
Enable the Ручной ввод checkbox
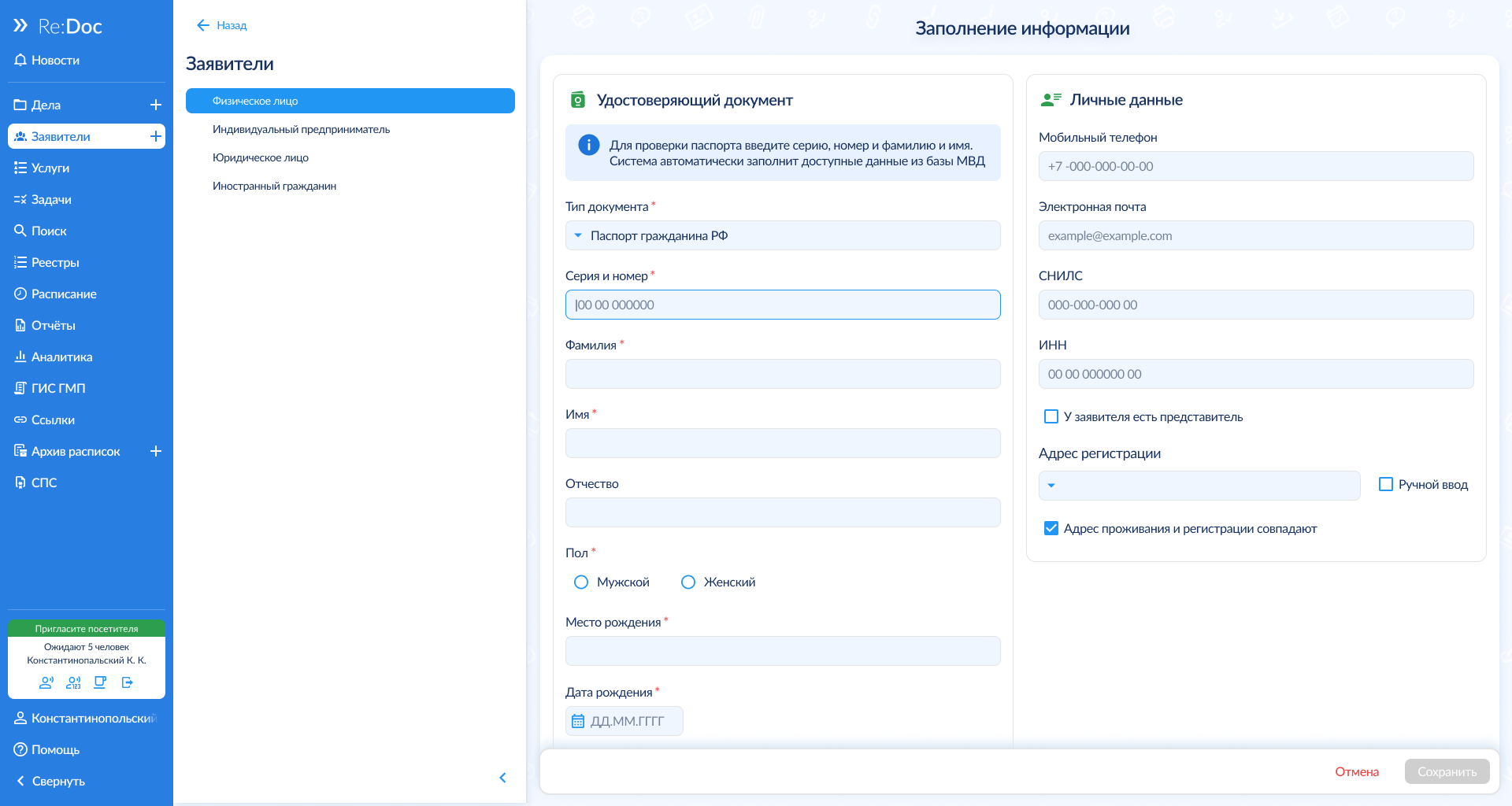coord(1386,485)
